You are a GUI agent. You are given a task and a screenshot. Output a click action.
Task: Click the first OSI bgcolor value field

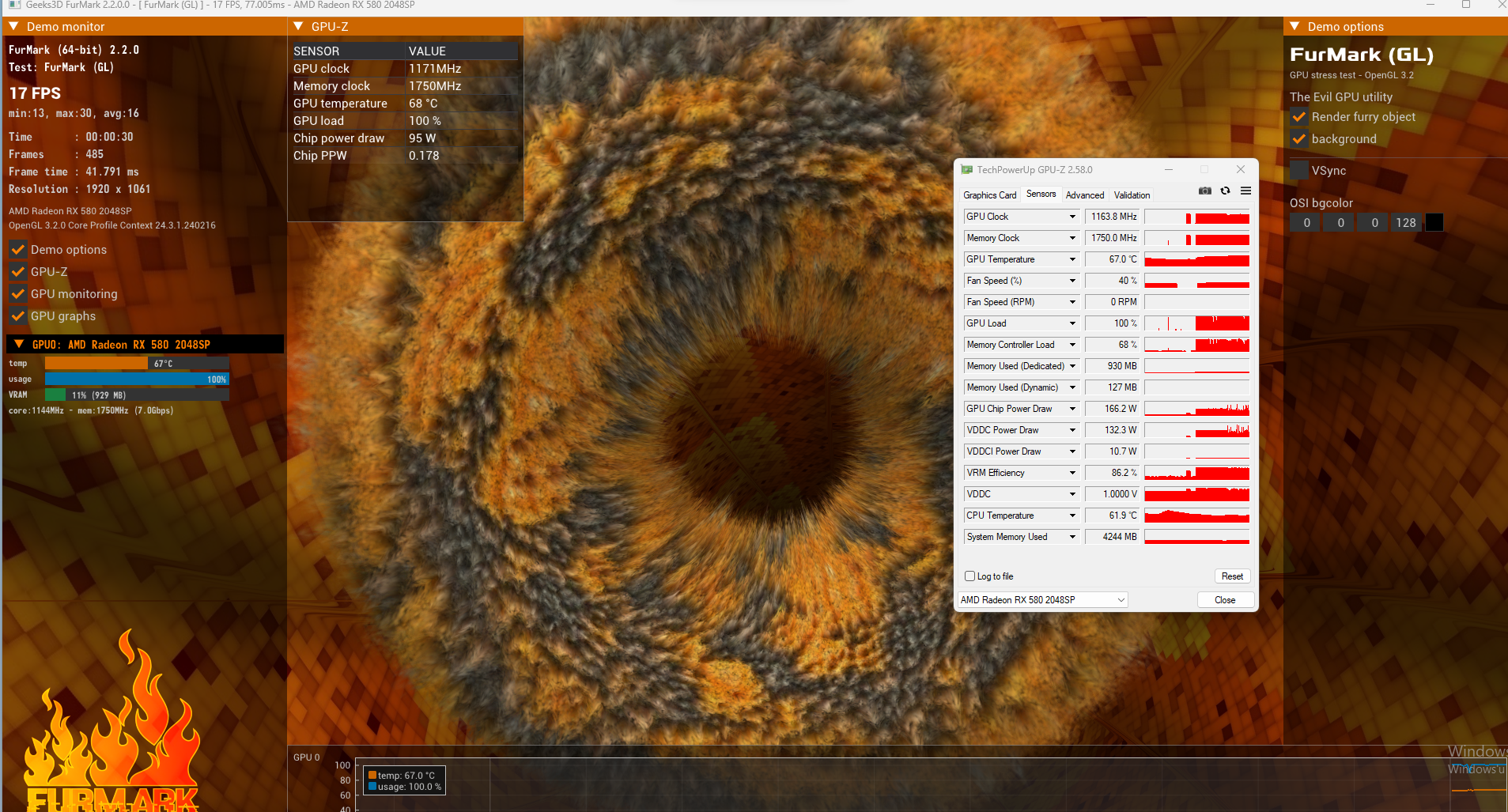click(1306, 223)
